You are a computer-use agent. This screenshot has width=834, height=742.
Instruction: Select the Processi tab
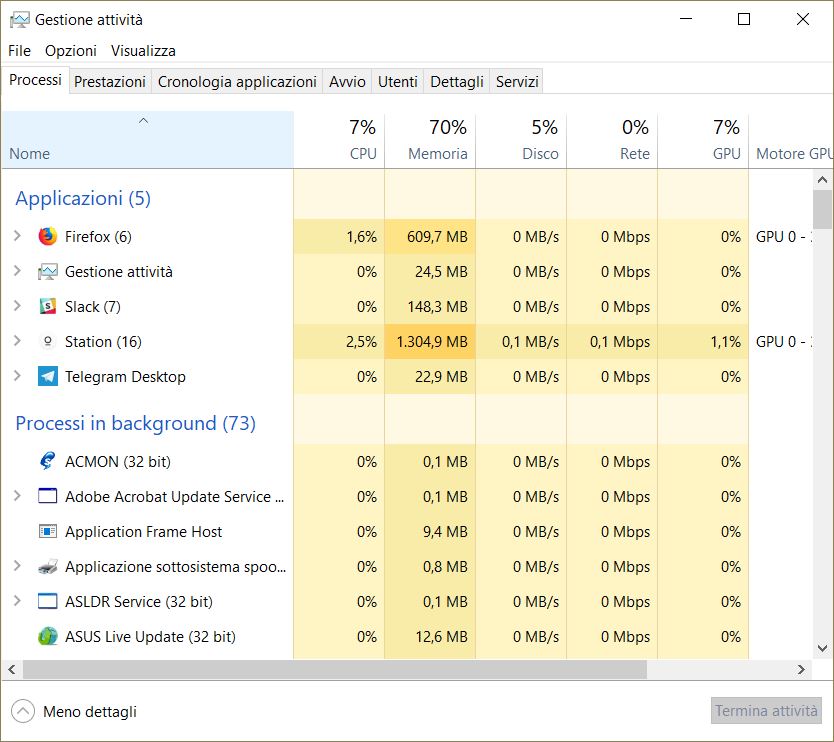coord(35,80)
